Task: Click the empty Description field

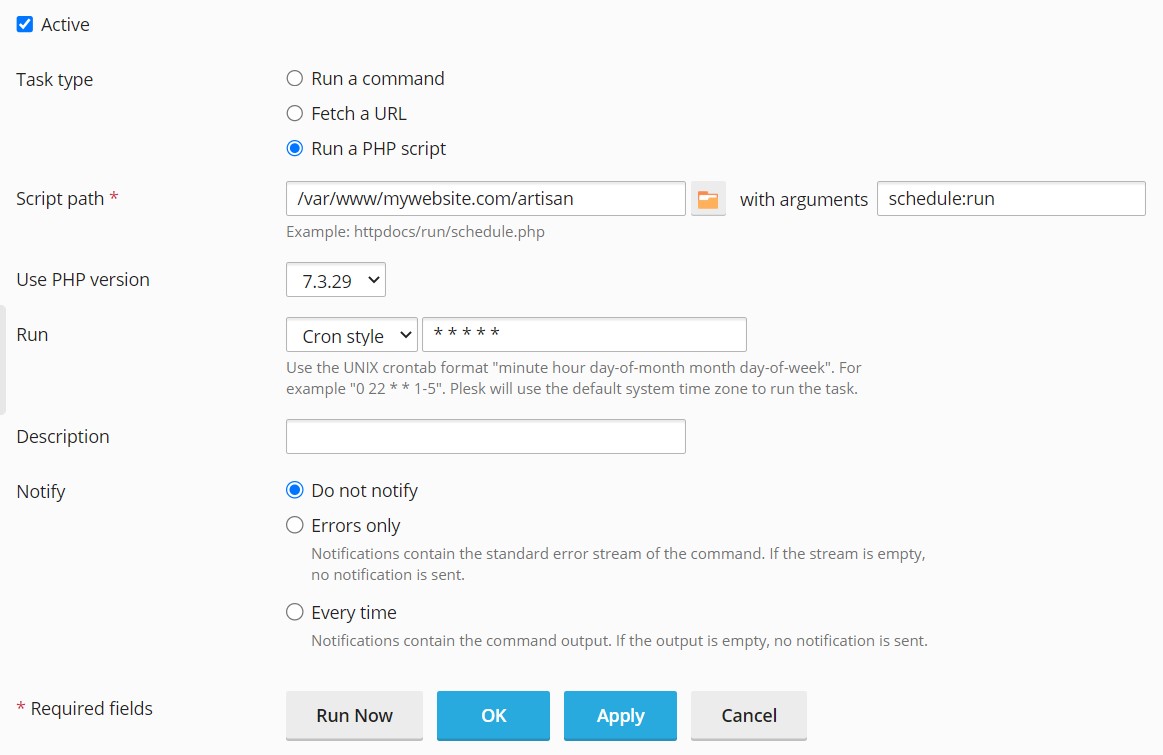Action: [x=485, y=437]
